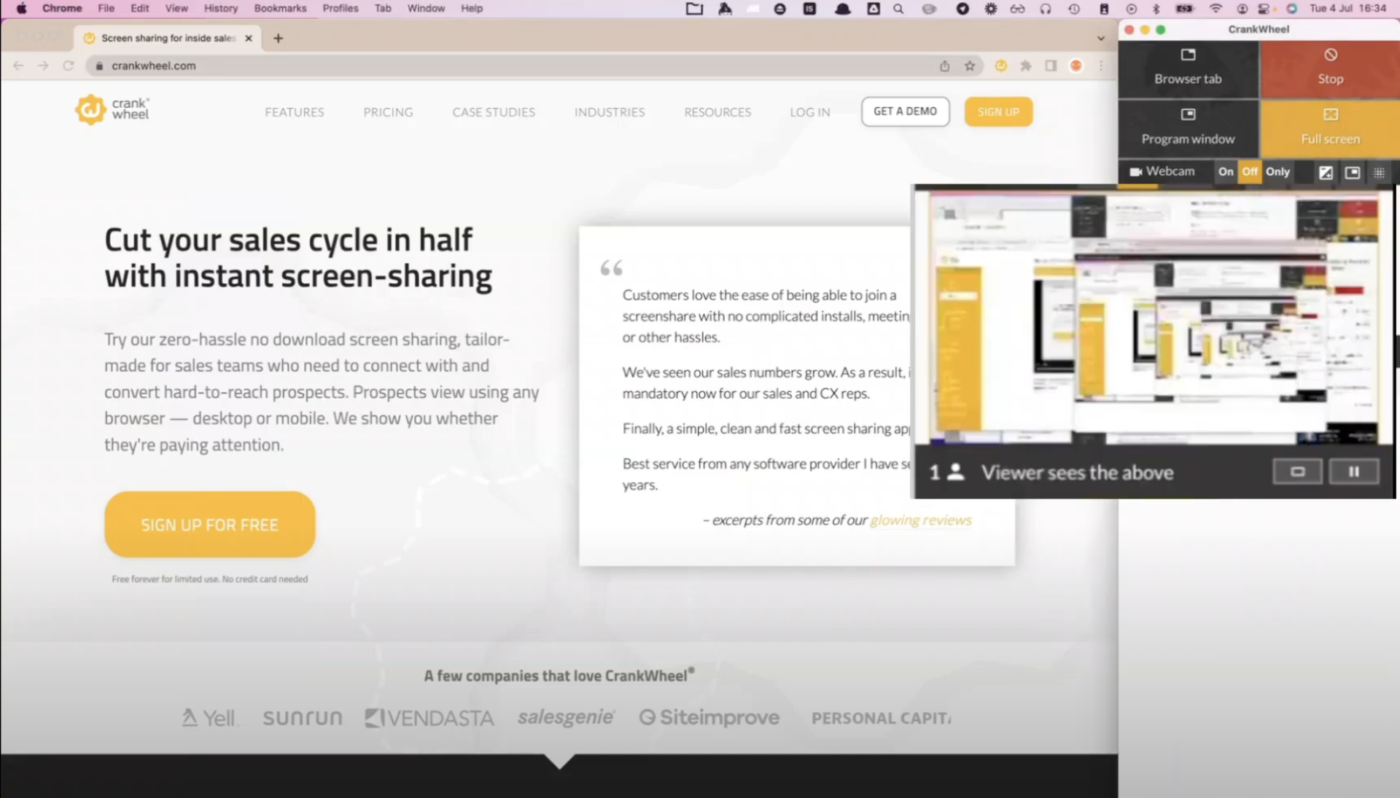Open the File menu in menu bar

(x=106, y=8)
